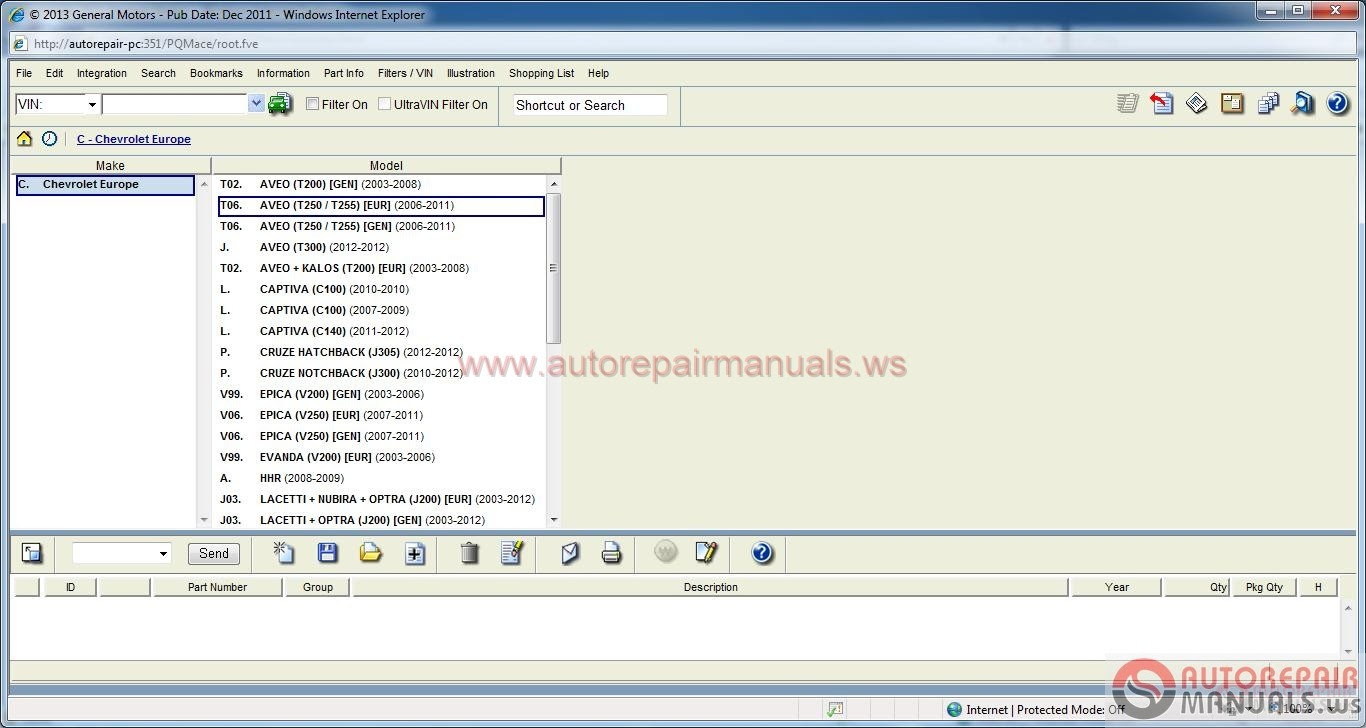Click the Model list scroll down arrow
1366x728 pixels.
(x=553, y=520)
